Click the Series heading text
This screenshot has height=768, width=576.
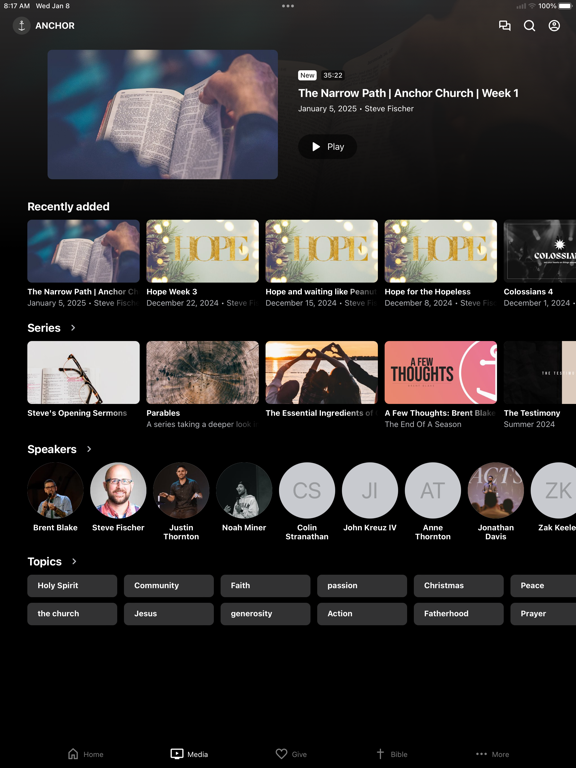(44, 328)
